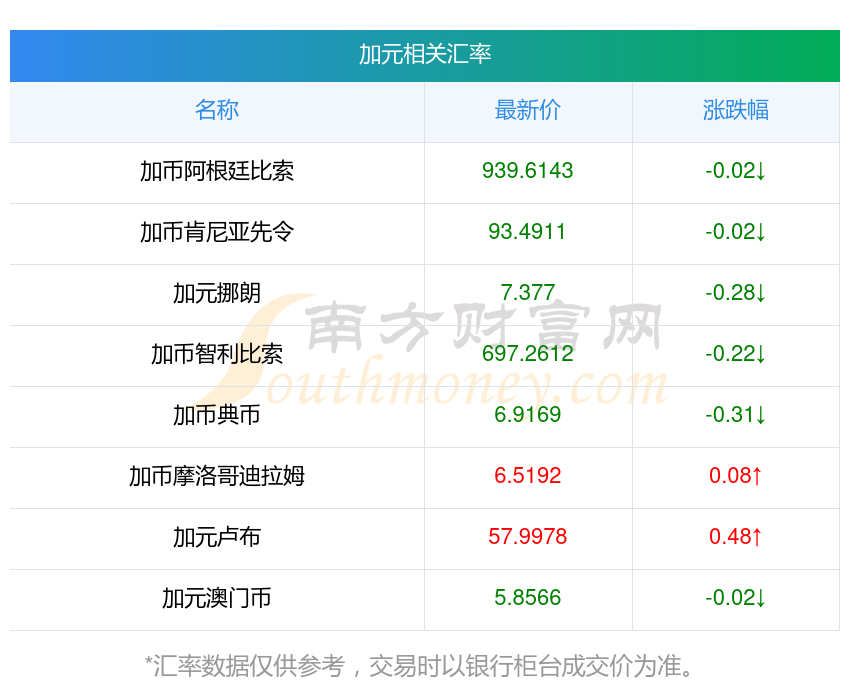The image size is (850, 698).
Task: Select the 加元澳门币 row name
Action: pyautogui.click(x=217, y=598)
